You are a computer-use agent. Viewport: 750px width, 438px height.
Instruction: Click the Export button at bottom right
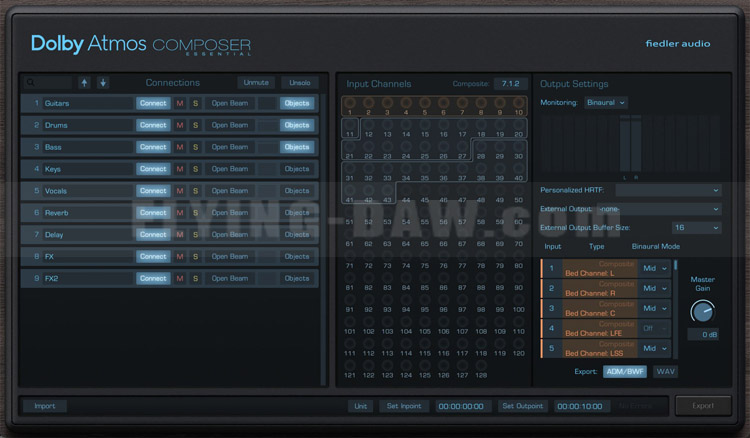pyautogui.click(x=703, y=405)
